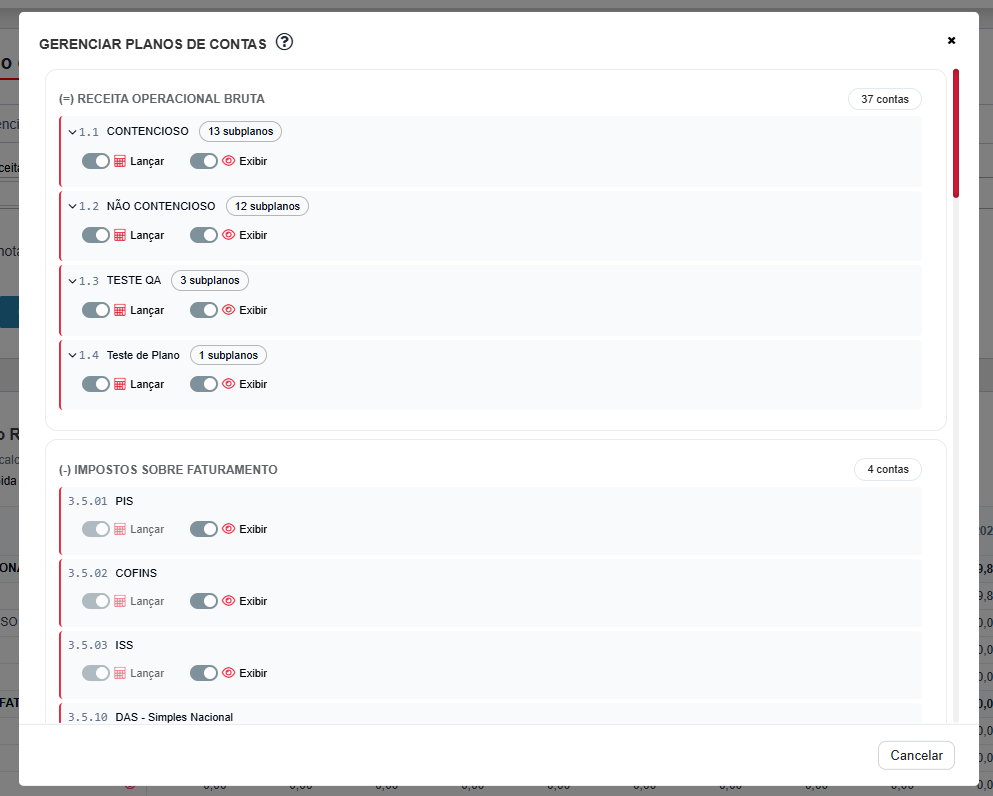Click the help question mark icon

[x=284, y=42]
